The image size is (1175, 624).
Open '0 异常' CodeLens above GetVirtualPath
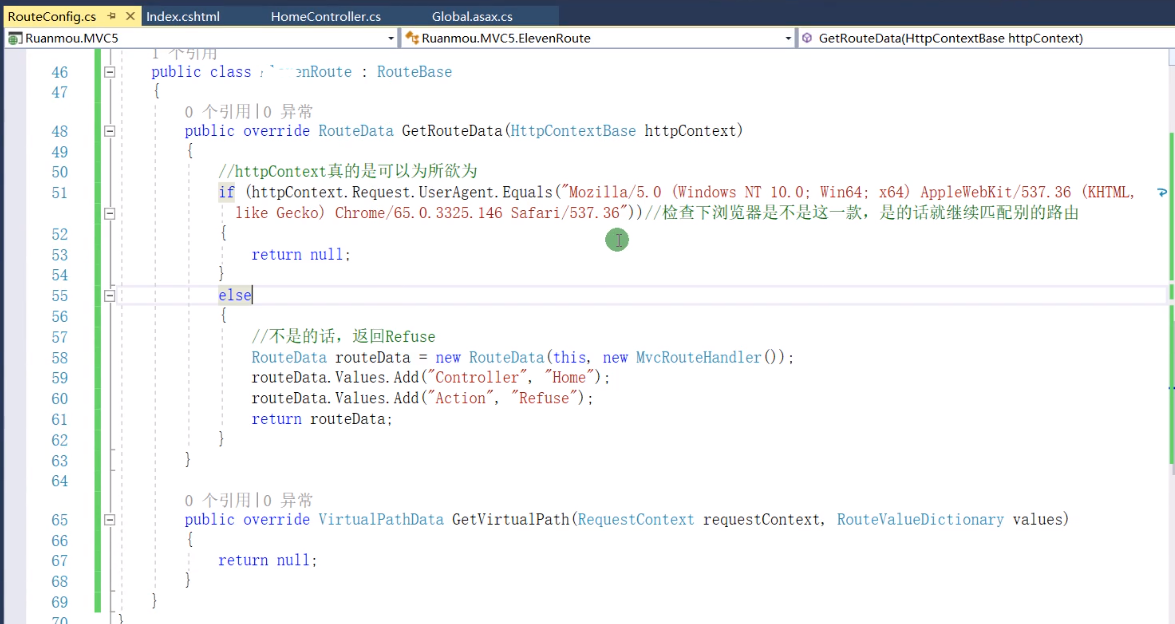[x=289, y=500]
